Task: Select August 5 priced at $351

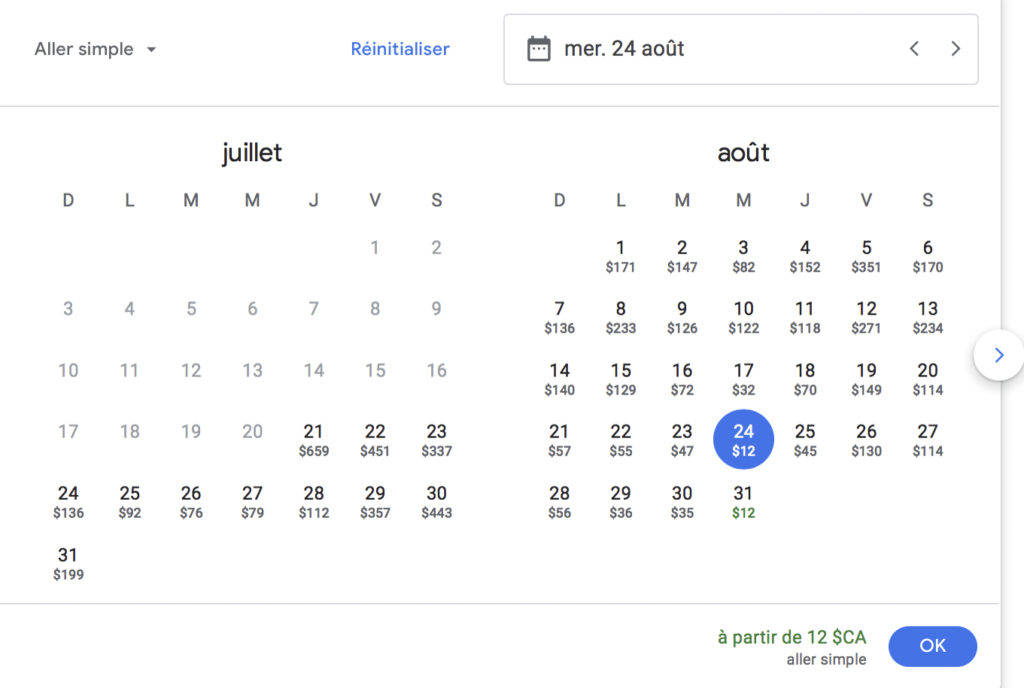Action: 866,256
